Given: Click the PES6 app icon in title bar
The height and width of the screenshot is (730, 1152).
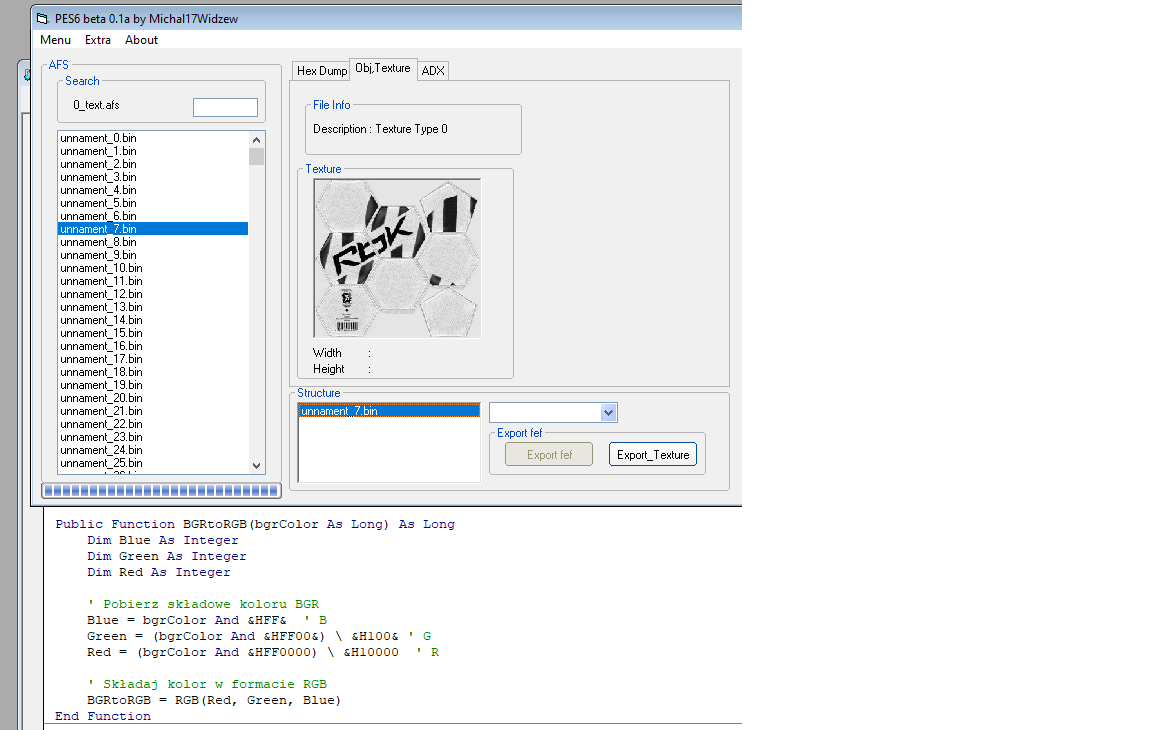Looking at the screenshot, I should point(43,18).
